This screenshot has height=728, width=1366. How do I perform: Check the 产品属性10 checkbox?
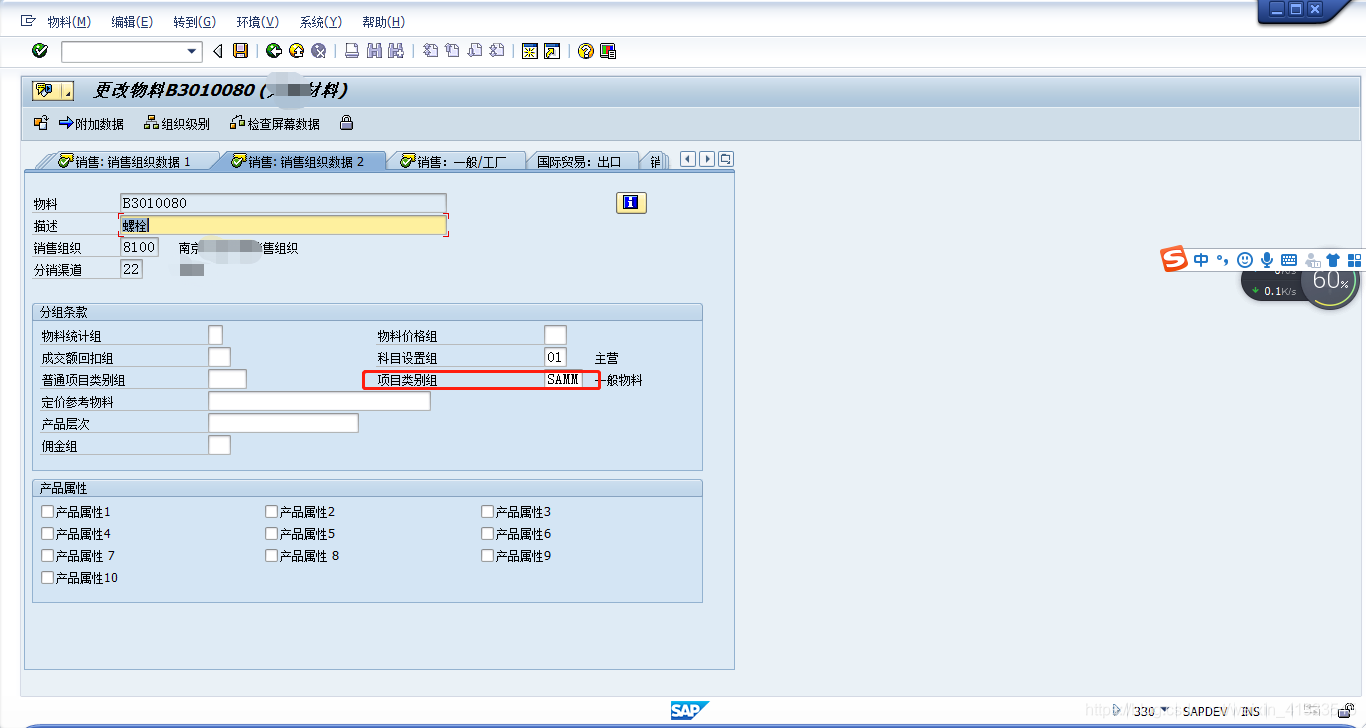[48, 577]
